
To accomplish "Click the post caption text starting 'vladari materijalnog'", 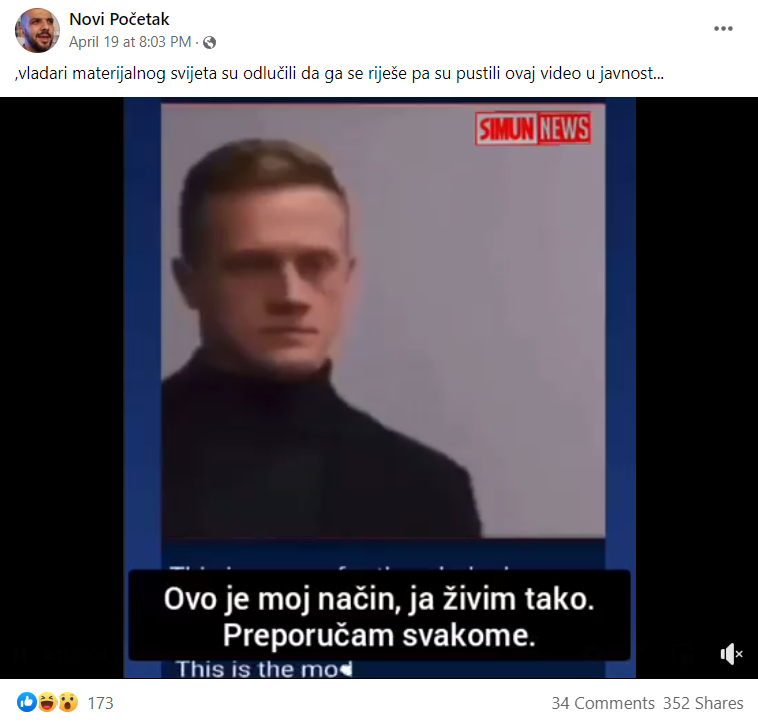I will pos(339,73).
